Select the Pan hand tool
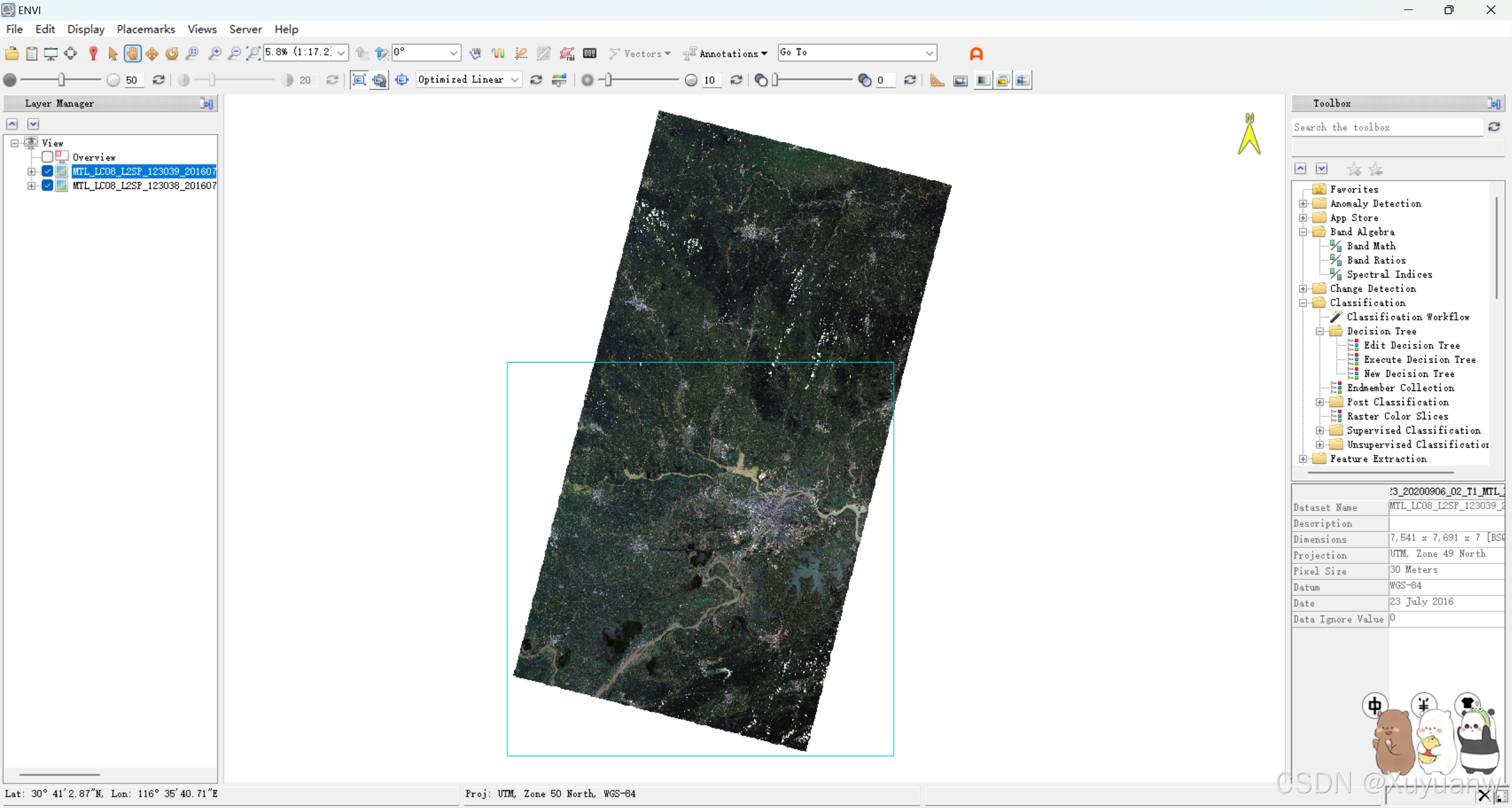 coord(132,54)
